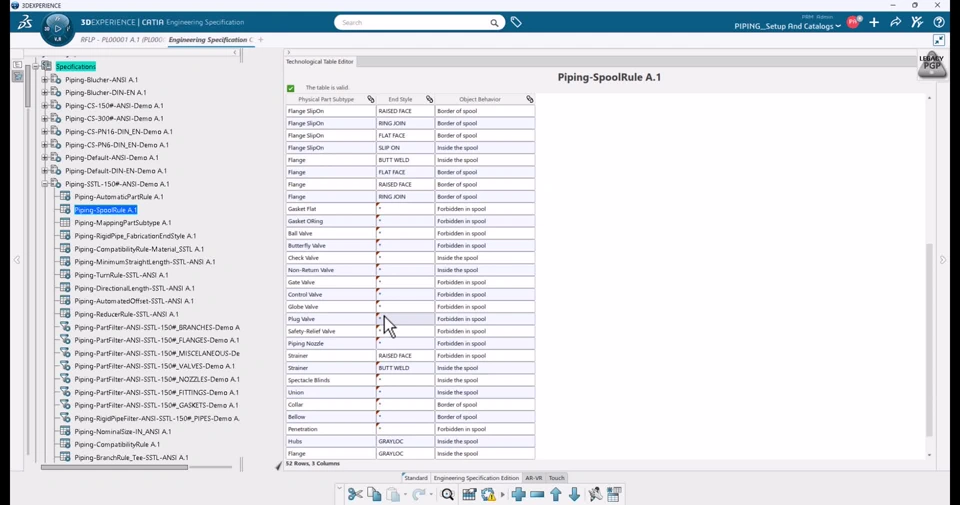The height and width of the screenshot is (505, 960).
Task: Move row down with the down arrow
Action: pos(574,495)
